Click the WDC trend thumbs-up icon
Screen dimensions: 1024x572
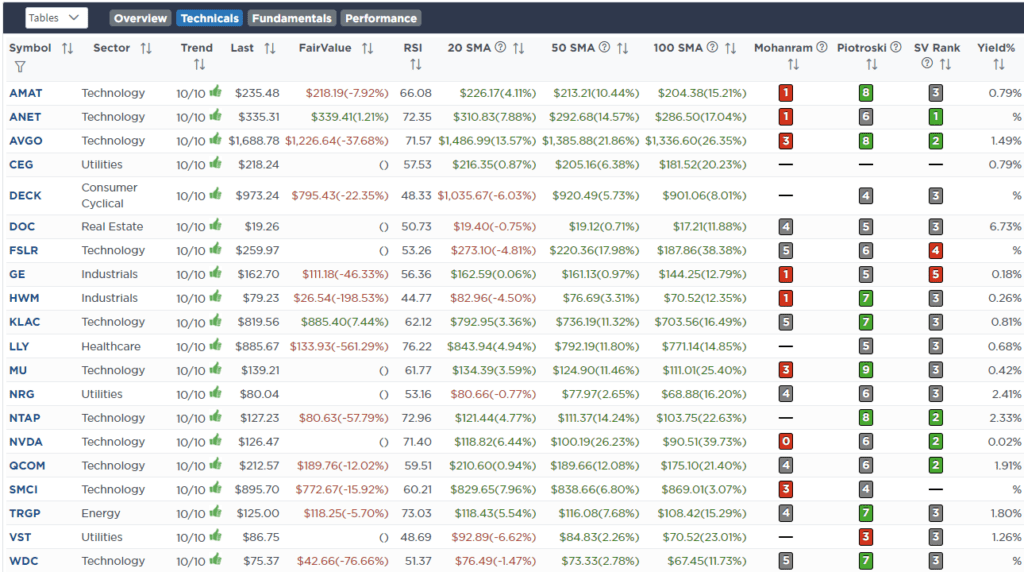[x=216, y=560]
